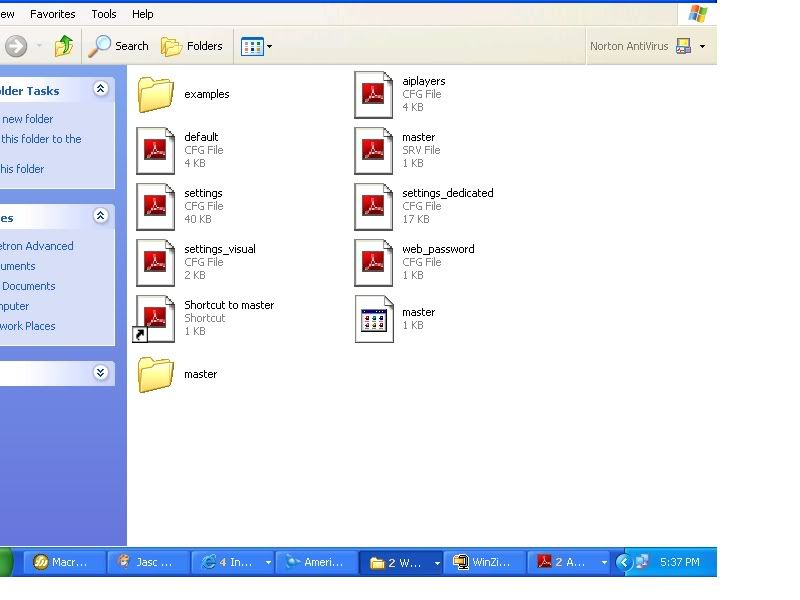Open the Help menu
This screenshot has height=600, width=800.
(143, 14)
